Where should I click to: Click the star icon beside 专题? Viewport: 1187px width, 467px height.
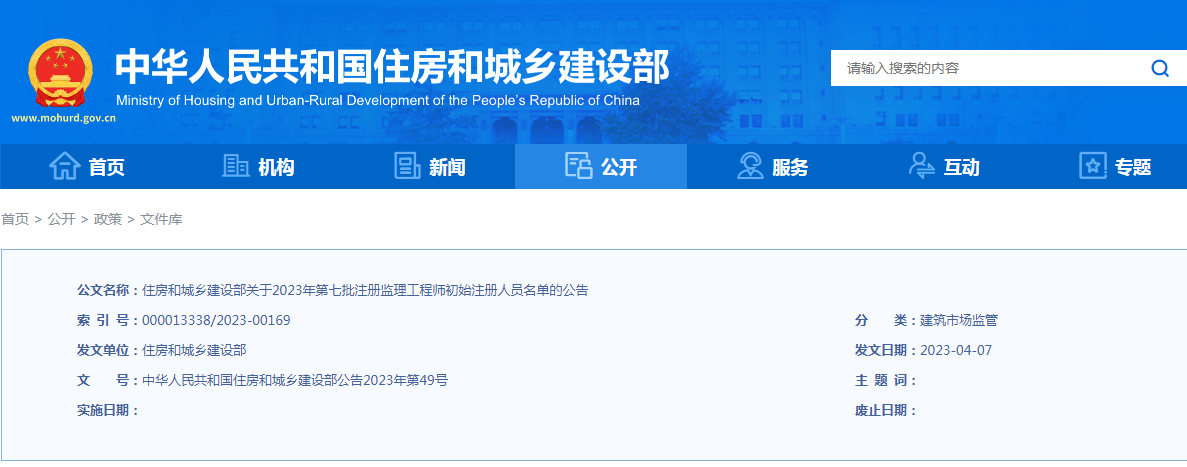coord(1092,166)
